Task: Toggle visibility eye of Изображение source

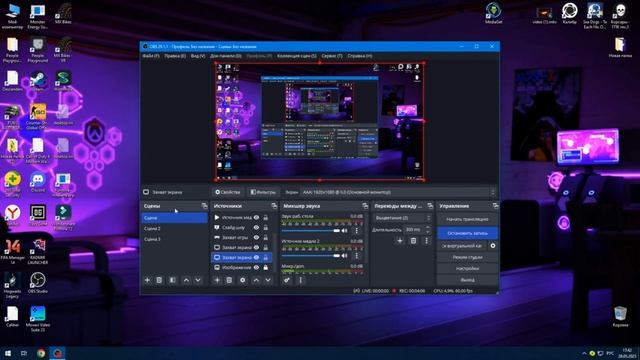Action: tap(256, 267)
